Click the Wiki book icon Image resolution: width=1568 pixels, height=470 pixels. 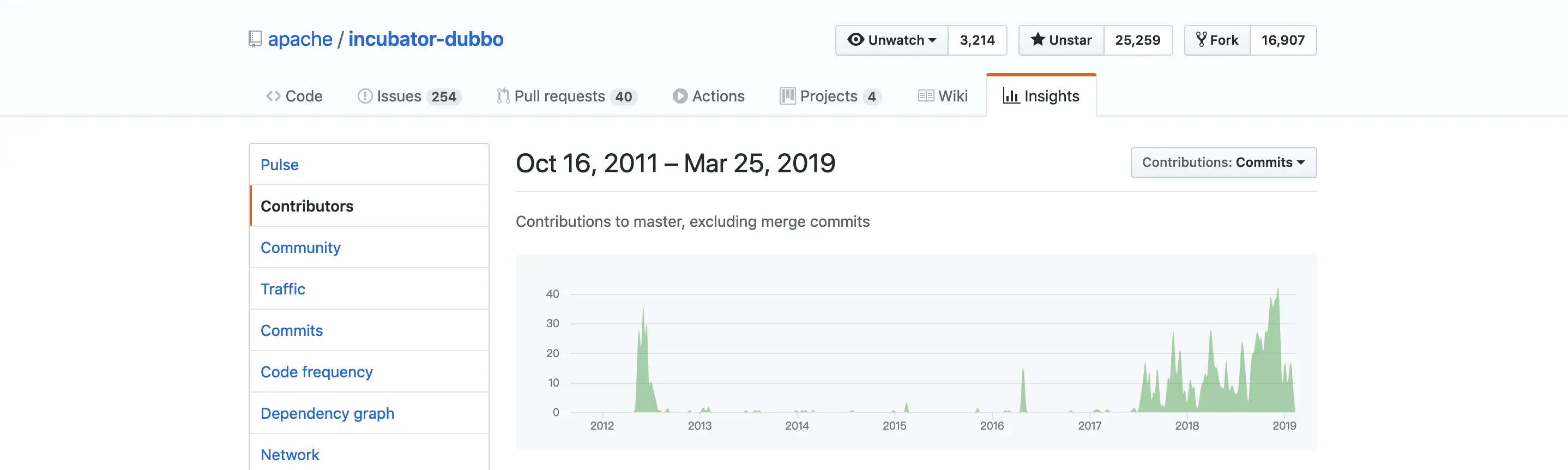click(926, 96)
